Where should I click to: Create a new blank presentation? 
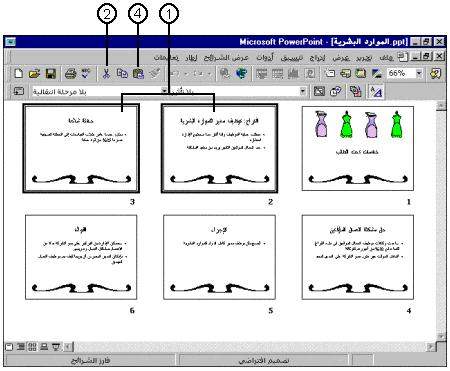click(19, 73)
